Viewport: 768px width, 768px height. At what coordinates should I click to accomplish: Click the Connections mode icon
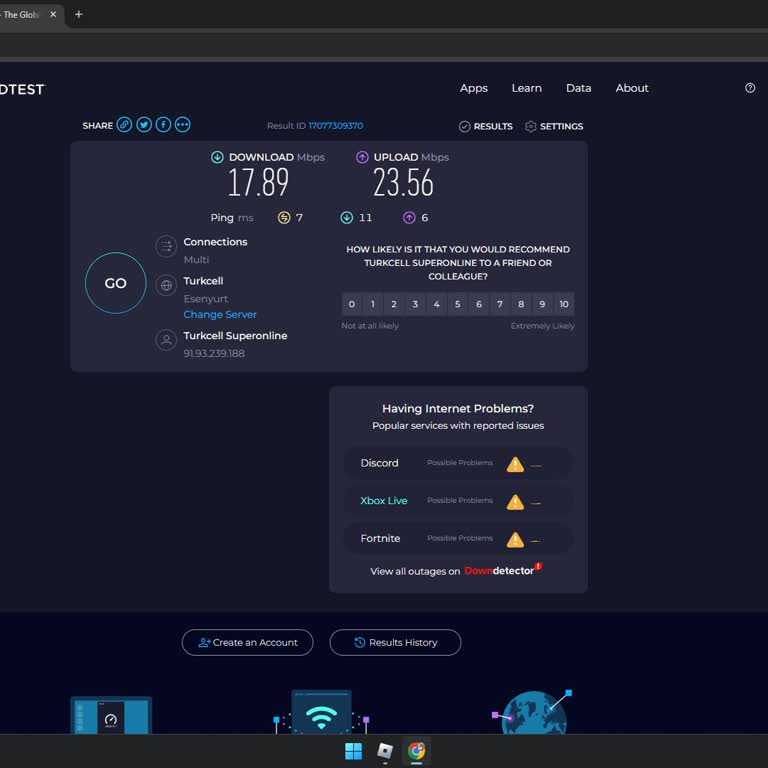point(166,246)
